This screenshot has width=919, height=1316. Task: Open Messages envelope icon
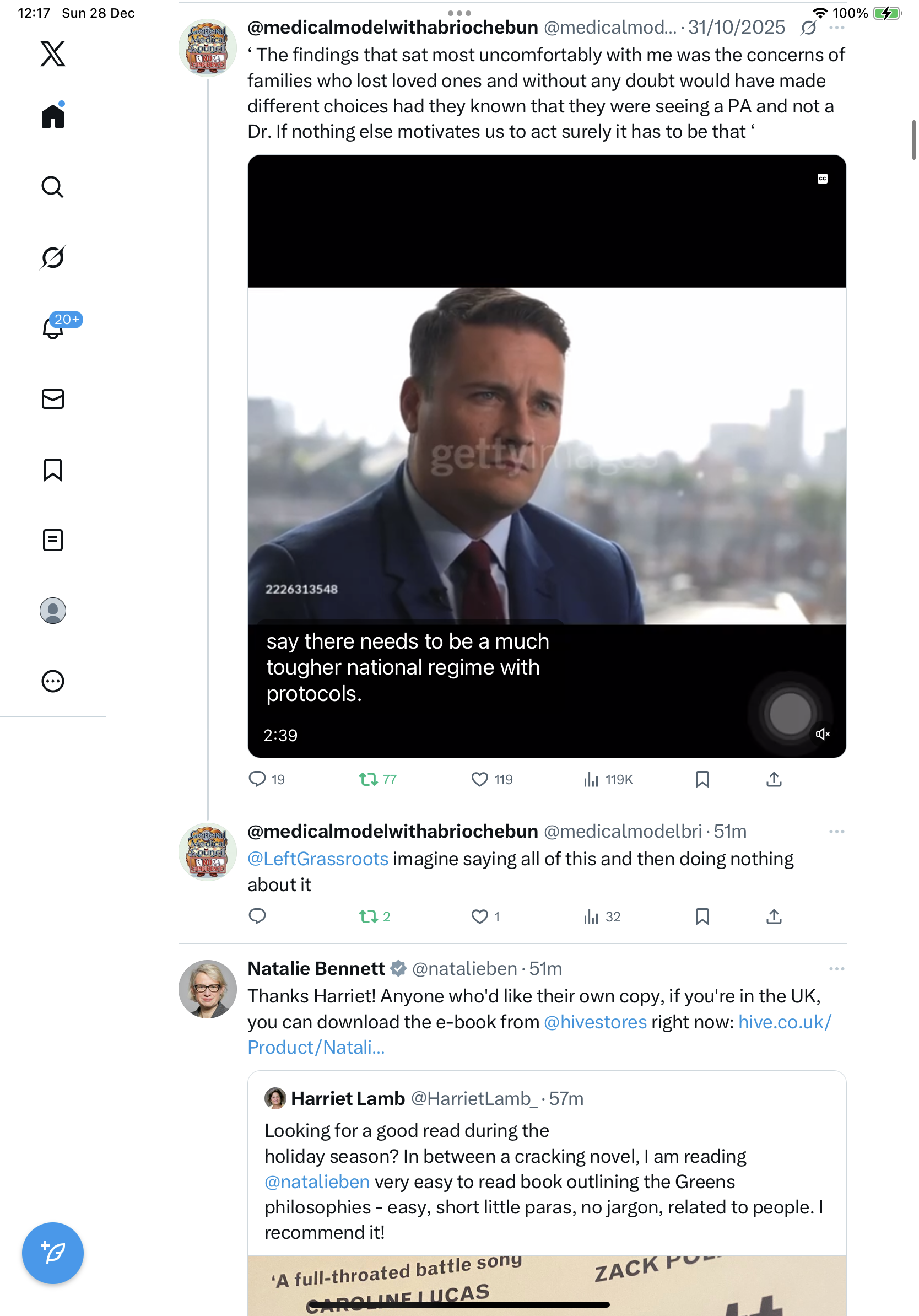point(53,399)
